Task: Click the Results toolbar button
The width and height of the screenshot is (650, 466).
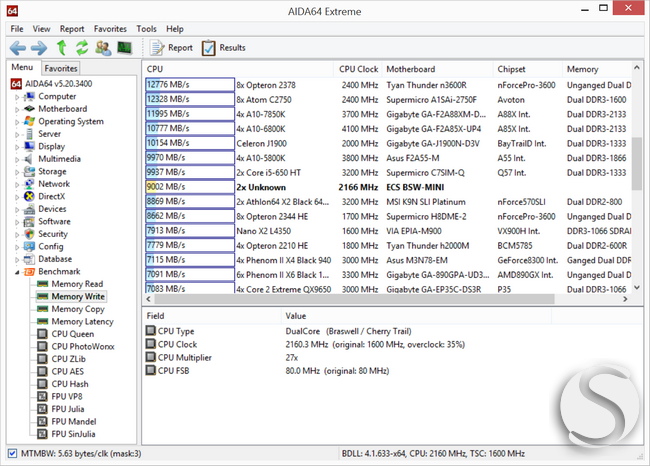Action: tap(224, 48)
